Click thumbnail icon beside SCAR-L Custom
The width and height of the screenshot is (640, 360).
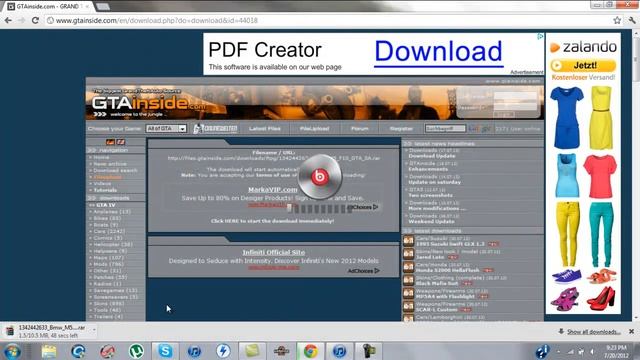(409, 307)
